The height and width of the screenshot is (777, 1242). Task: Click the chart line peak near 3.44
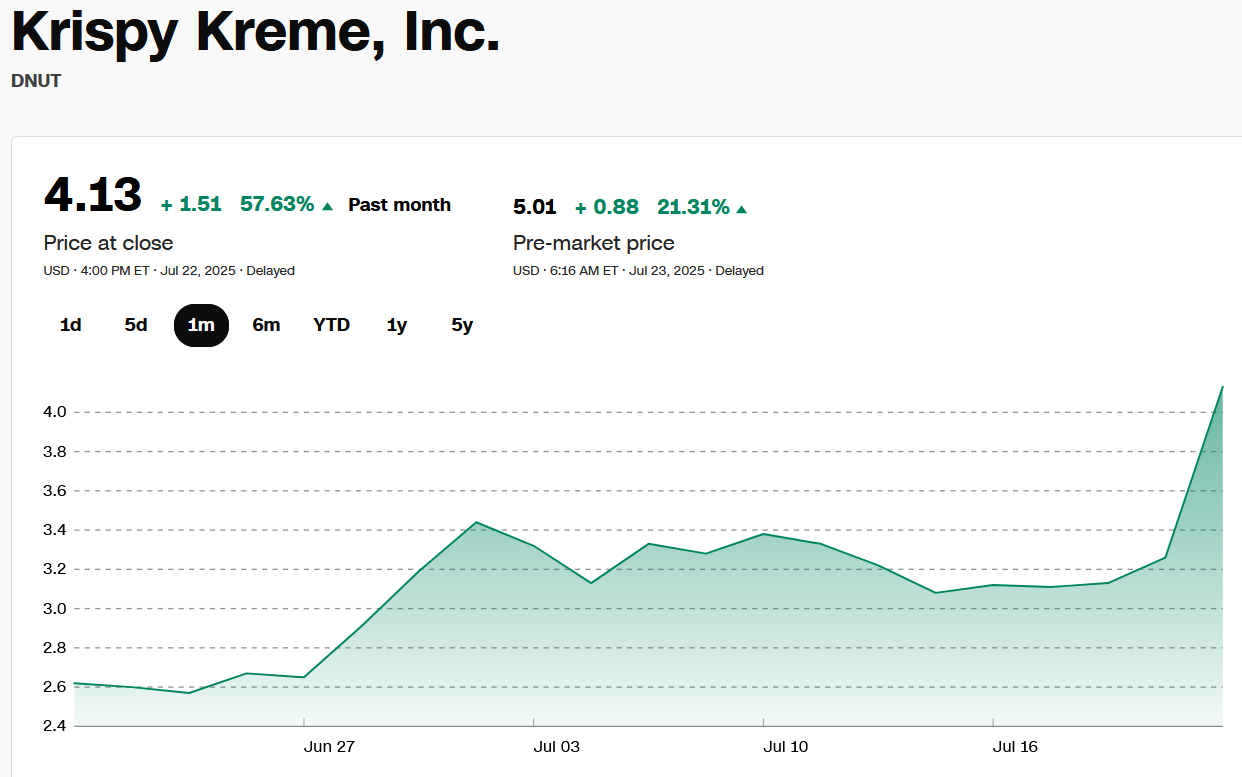pyautogui.click(x=476, y=522)
